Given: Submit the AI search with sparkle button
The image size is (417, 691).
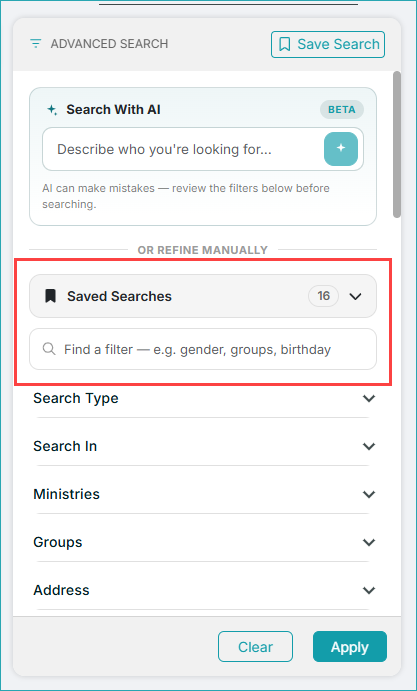Looking at the screenshot, I should tap(341, 149).
